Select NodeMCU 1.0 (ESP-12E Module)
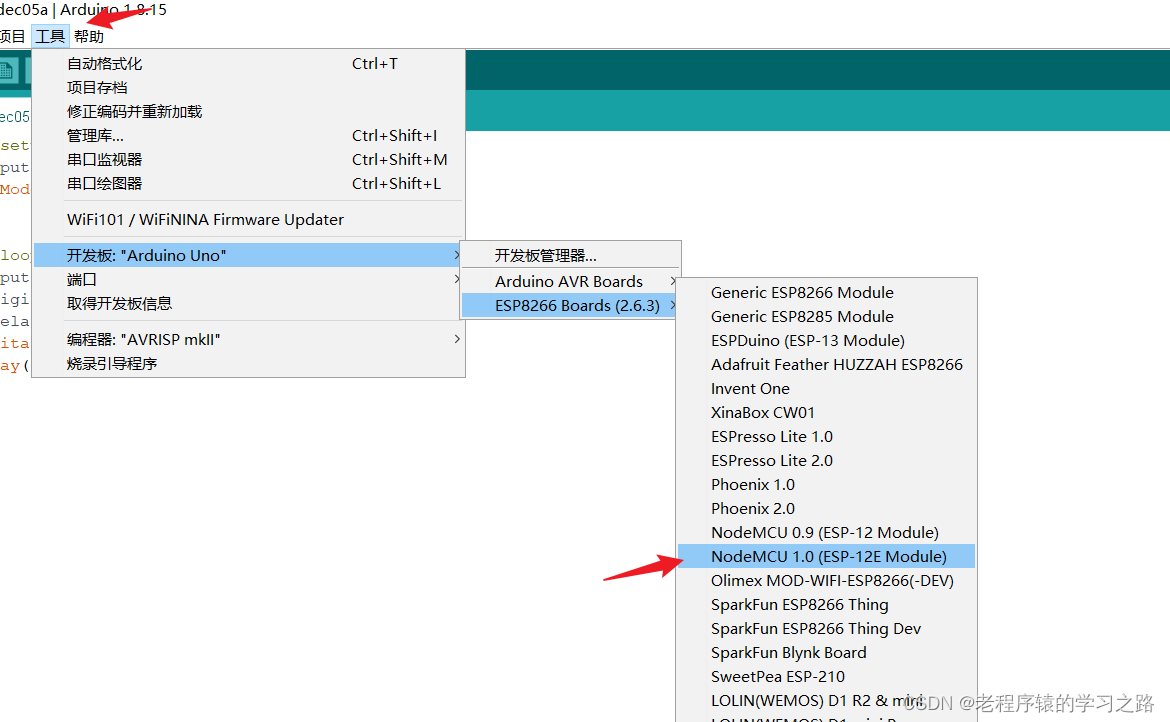 click(x=826, y=556)
